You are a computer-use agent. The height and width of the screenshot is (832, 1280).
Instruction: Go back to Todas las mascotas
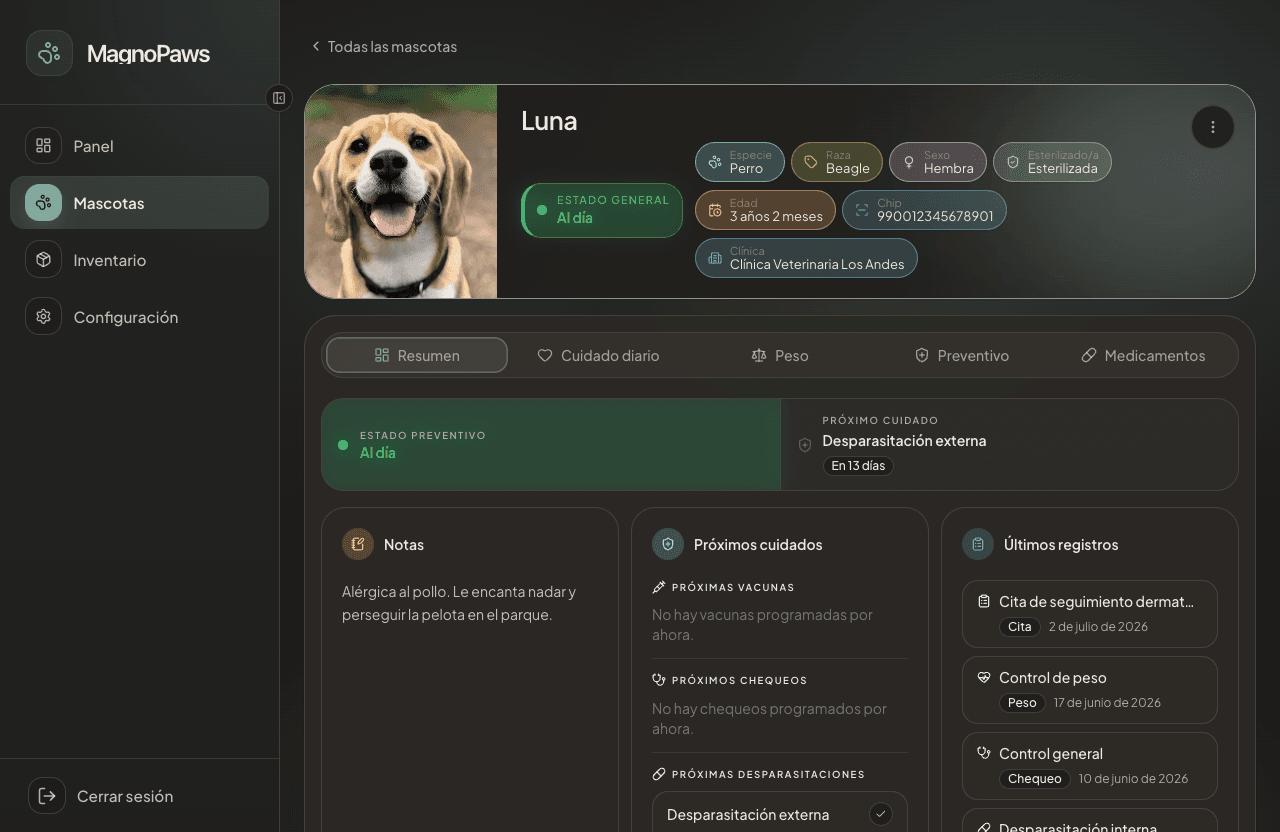(384, 47)
